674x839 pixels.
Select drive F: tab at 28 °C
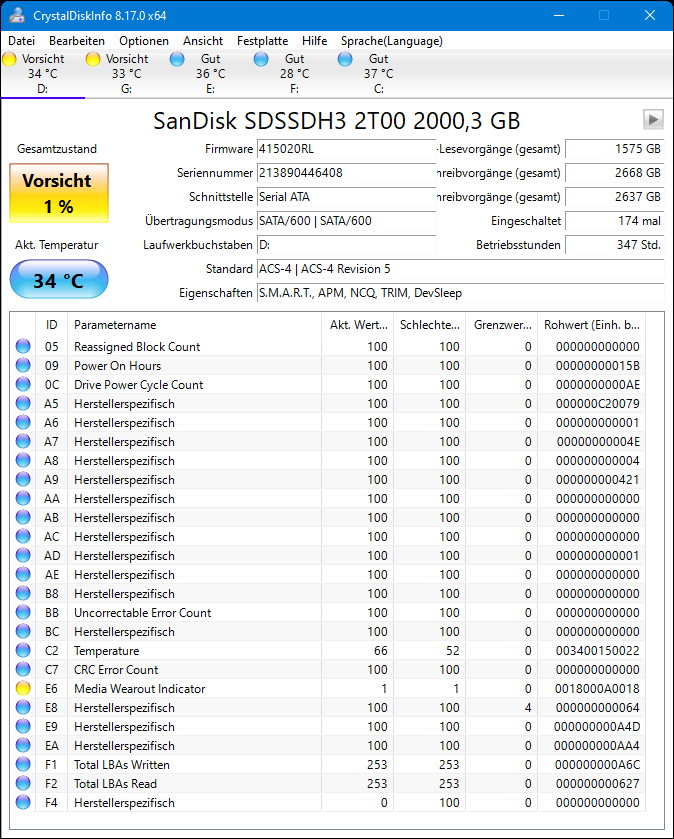click(x=294, y=74)
